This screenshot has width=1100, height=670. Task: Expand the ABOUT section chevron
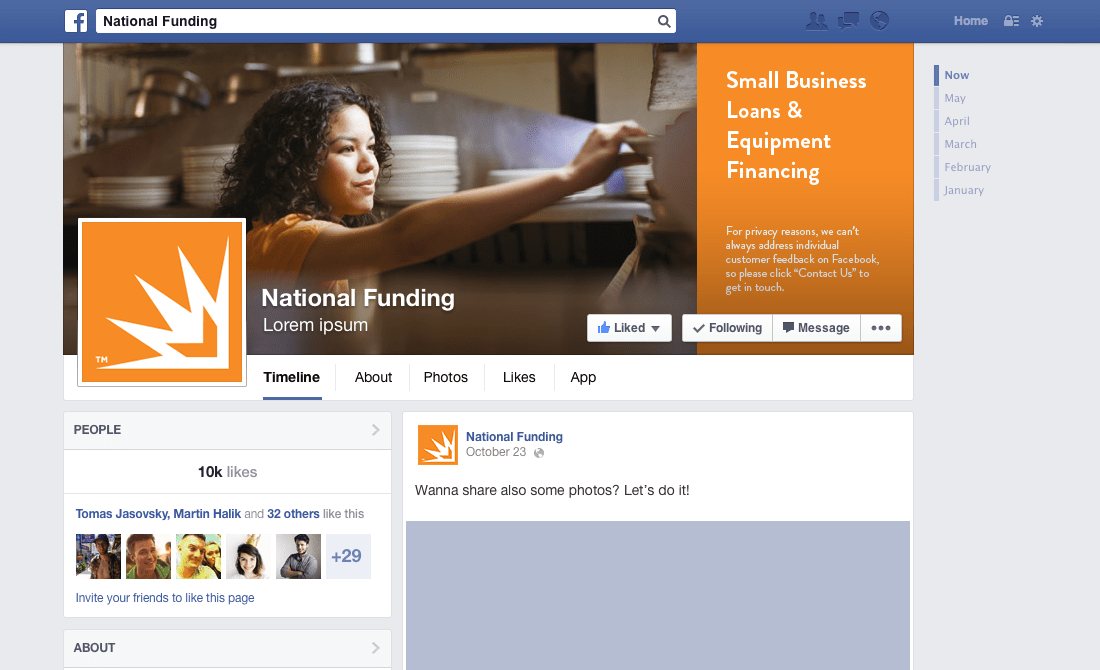[375, 648]
